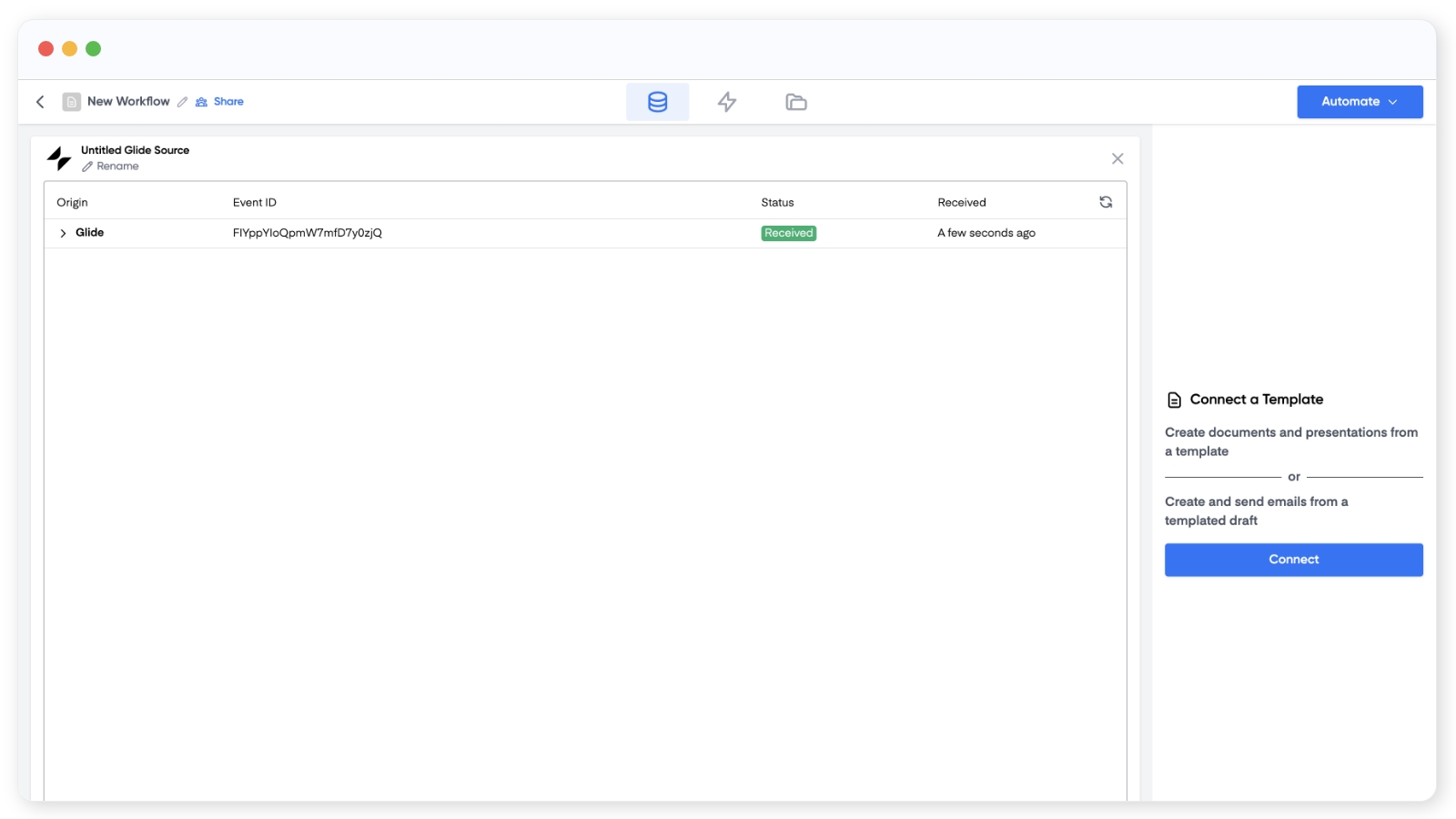1456x819 pixels.
Task: Open the Automate dropdown menu
Action: point(1360,102)
